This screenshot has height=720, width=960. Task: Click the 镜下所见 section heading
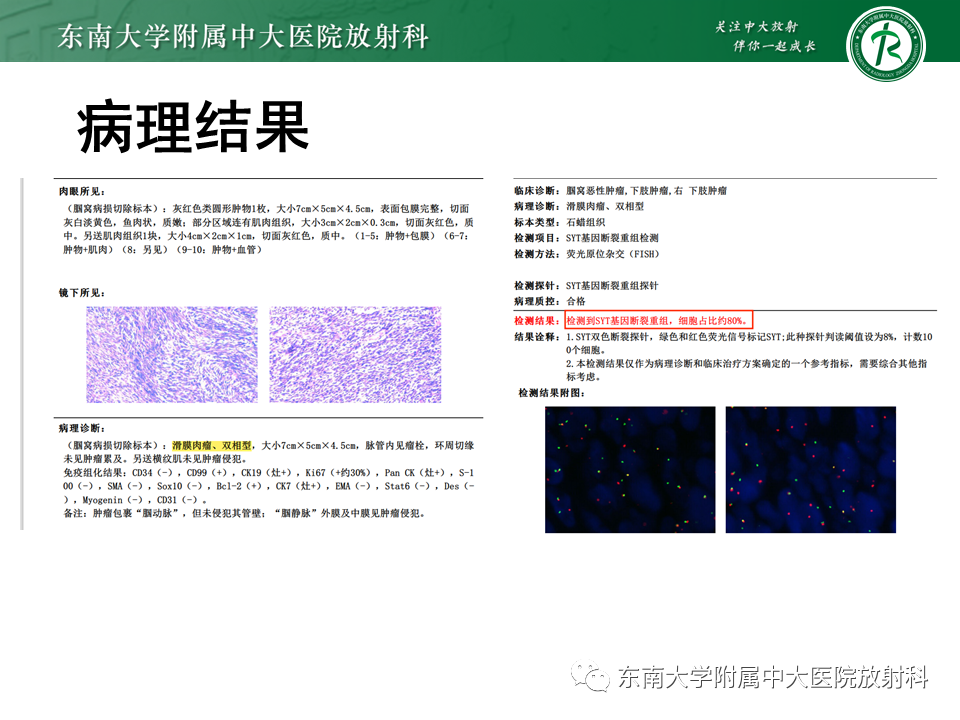81,293
